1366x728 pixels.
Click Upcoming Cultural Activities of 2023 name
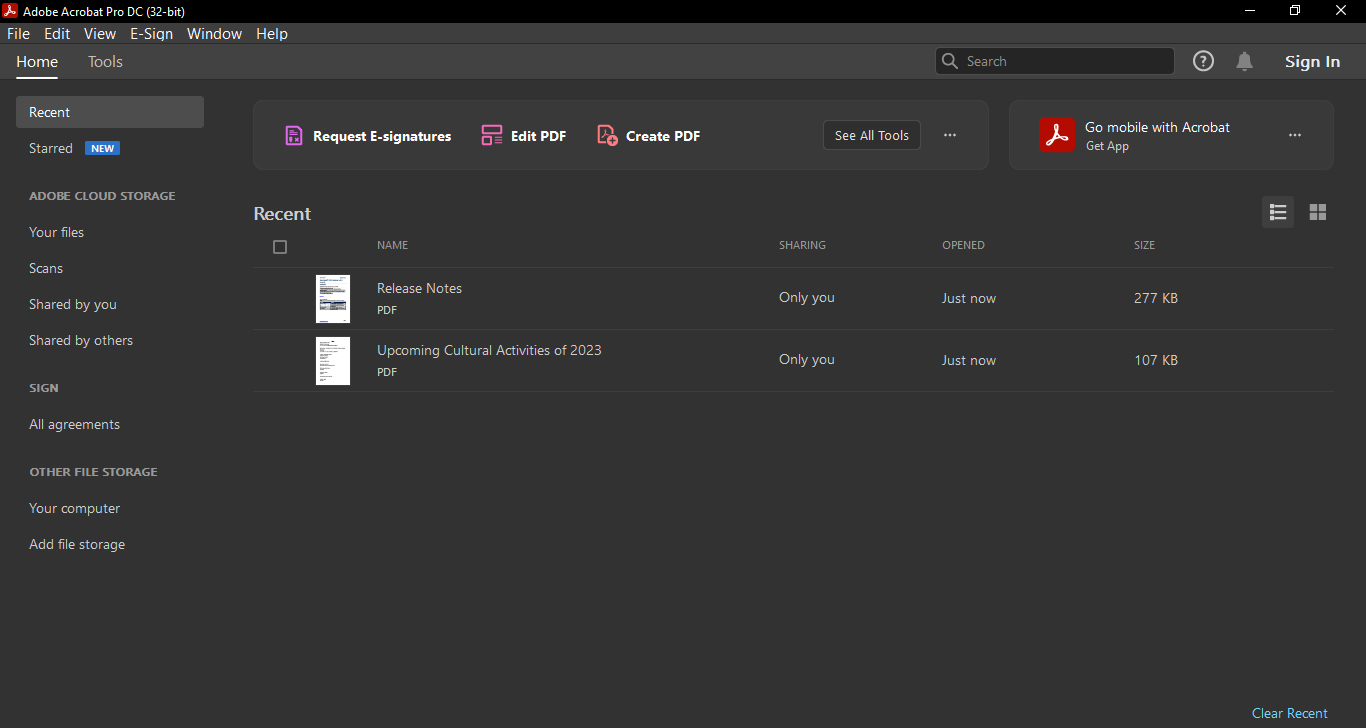[x=489, y=350]
